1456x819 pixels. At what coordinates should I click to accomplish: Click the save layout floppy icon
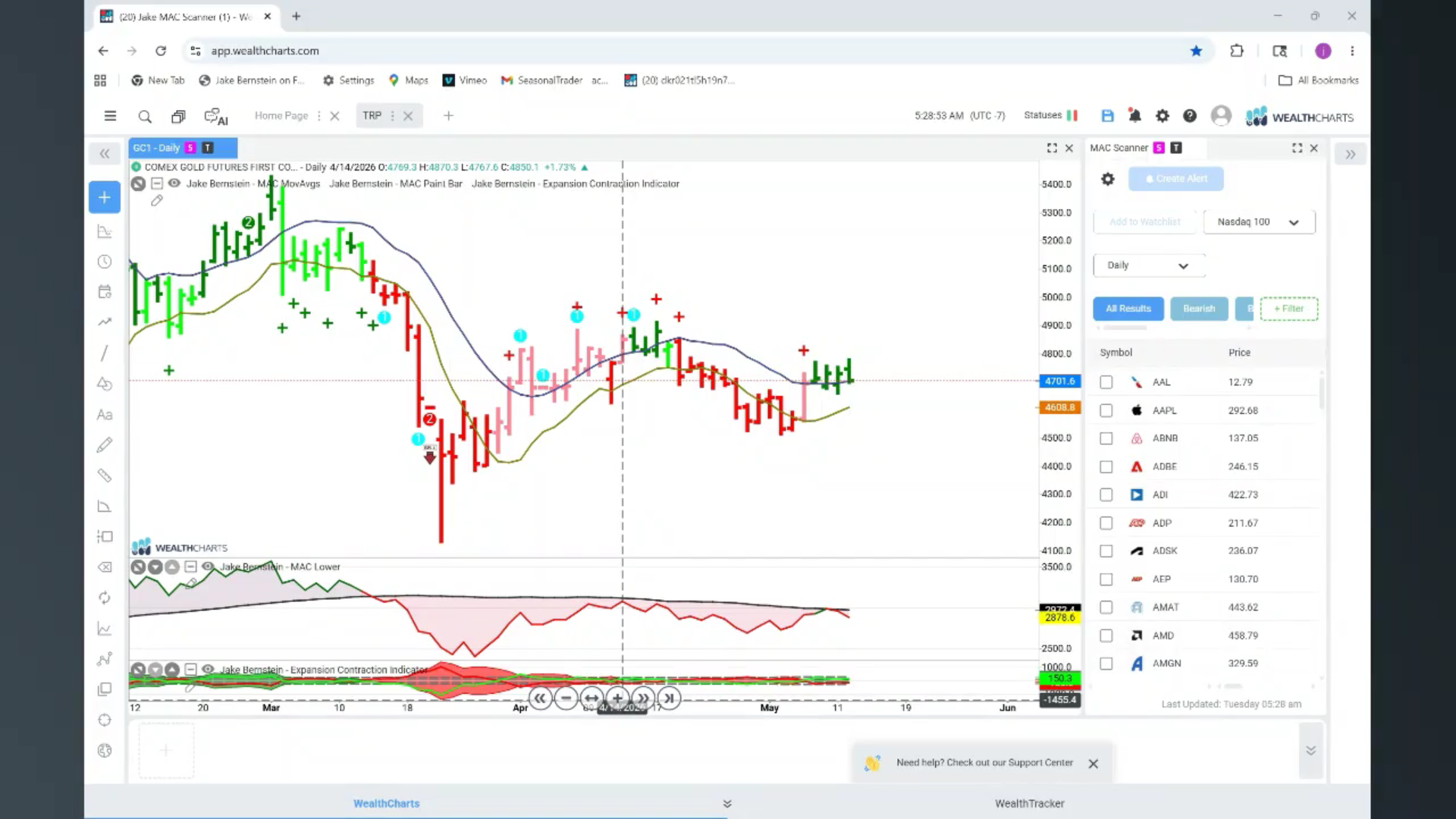[x=1107, y=116]
